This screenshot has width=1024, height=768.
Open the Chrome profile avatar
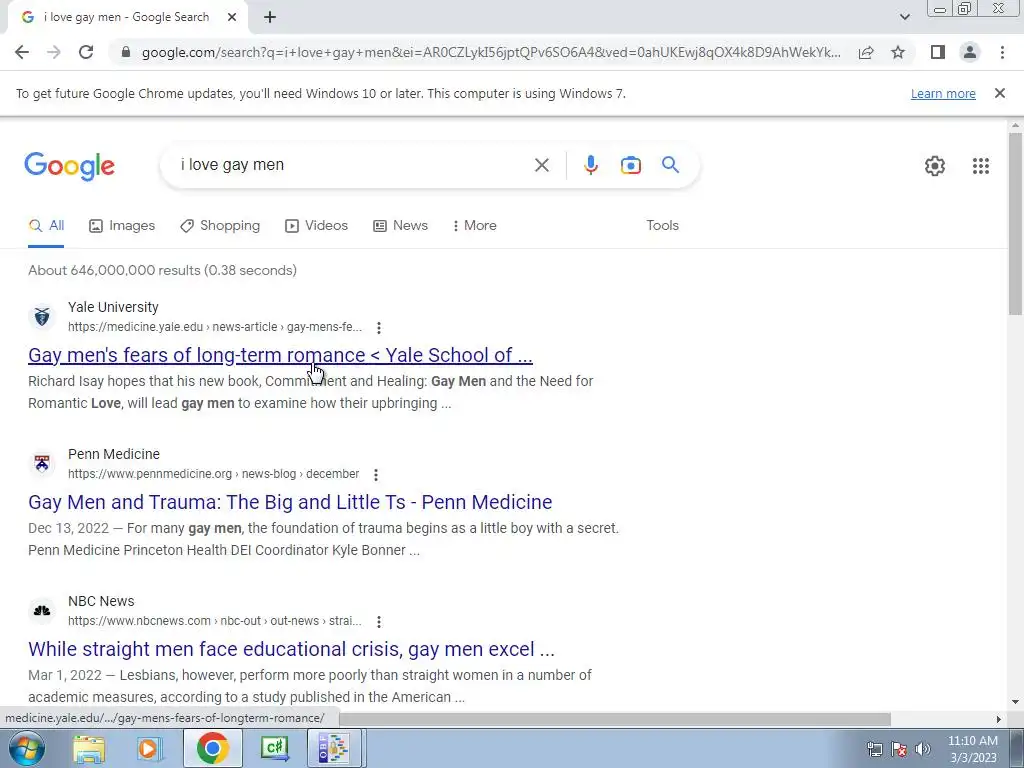point(970,52)
